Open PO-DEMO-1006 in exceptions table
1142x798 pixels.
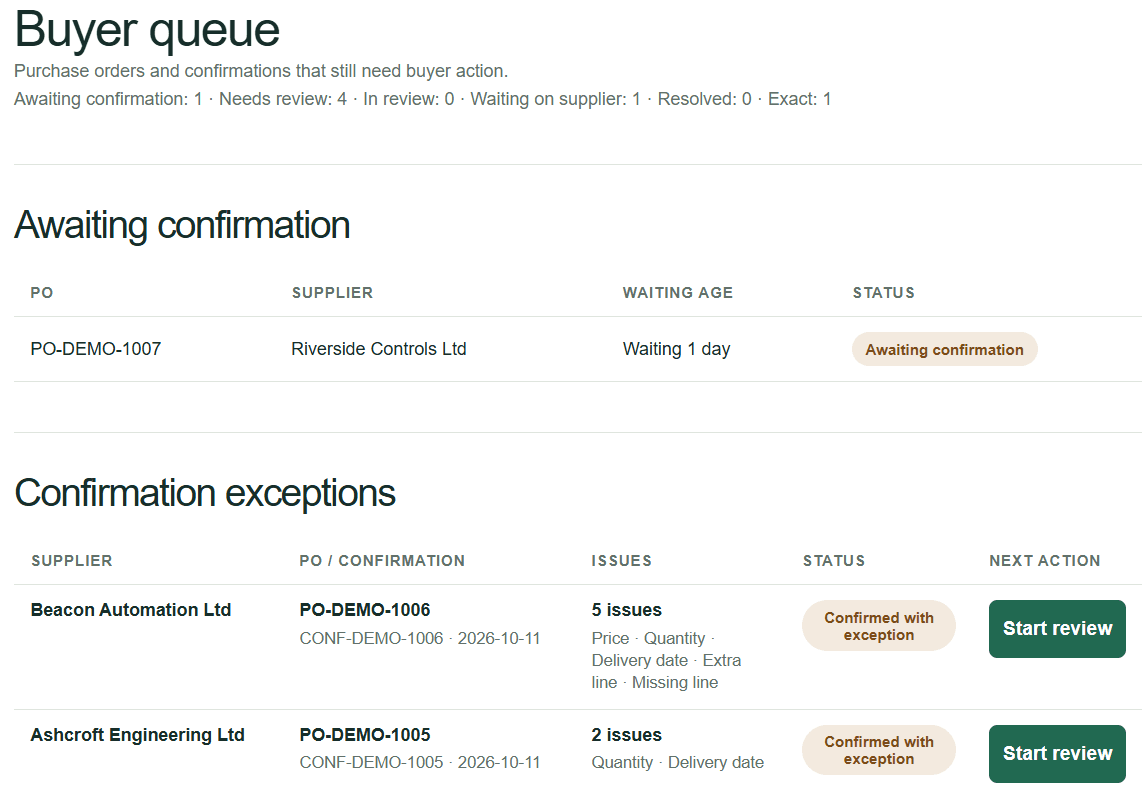(x=365, y=609)
